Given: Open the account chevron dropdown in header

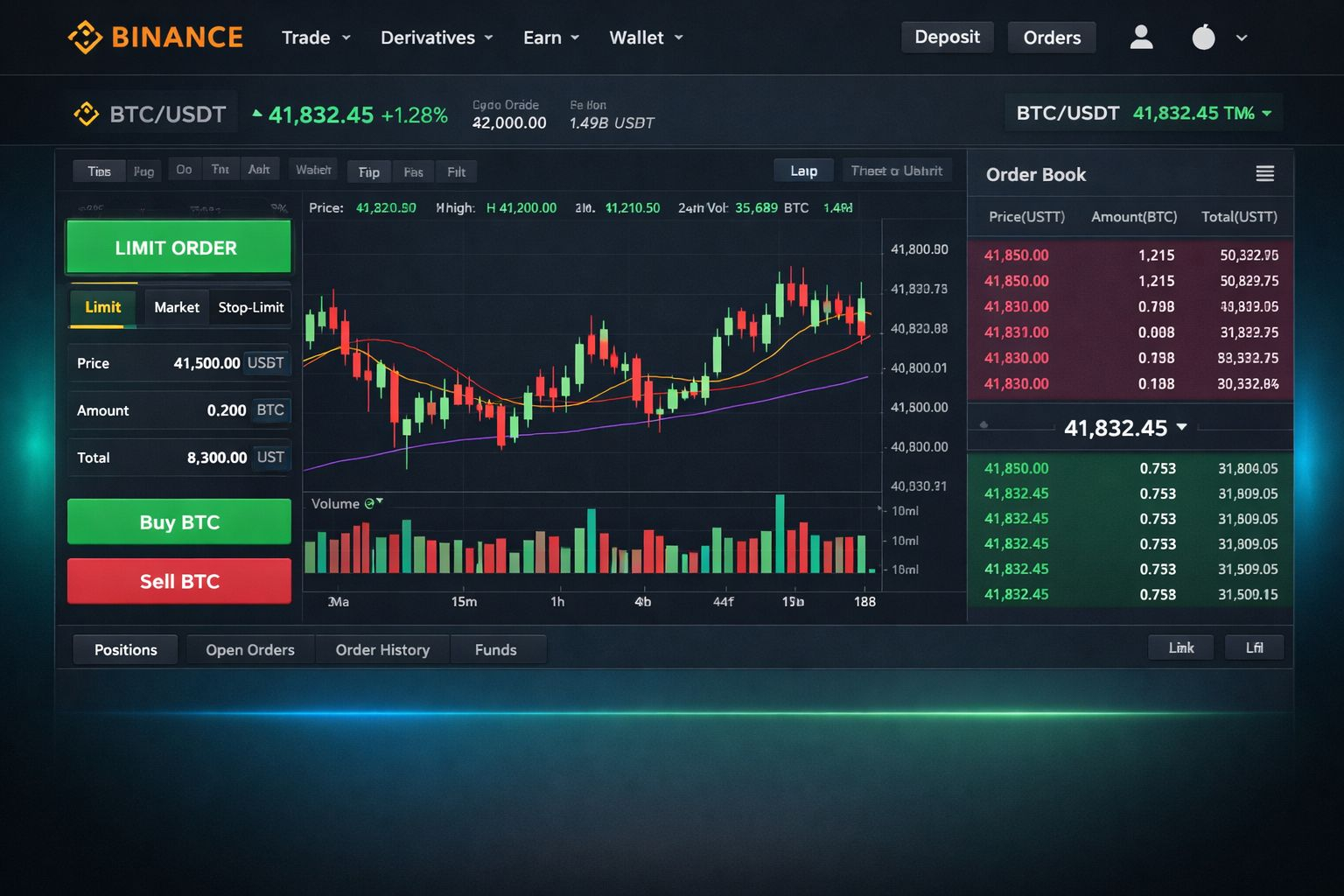Looking at the screenshot, I should (1241, 38).
